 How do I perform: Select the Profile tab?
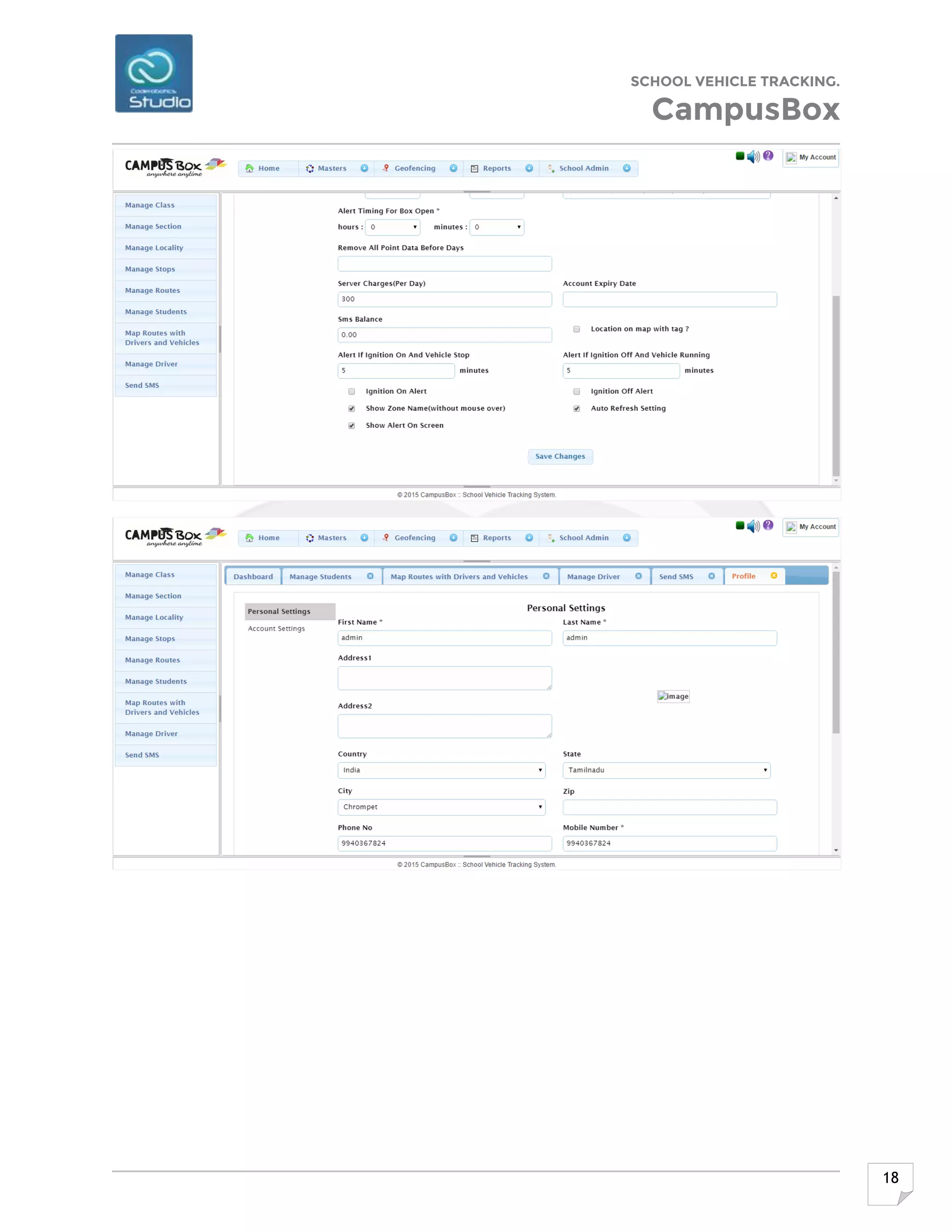(743, 576)
